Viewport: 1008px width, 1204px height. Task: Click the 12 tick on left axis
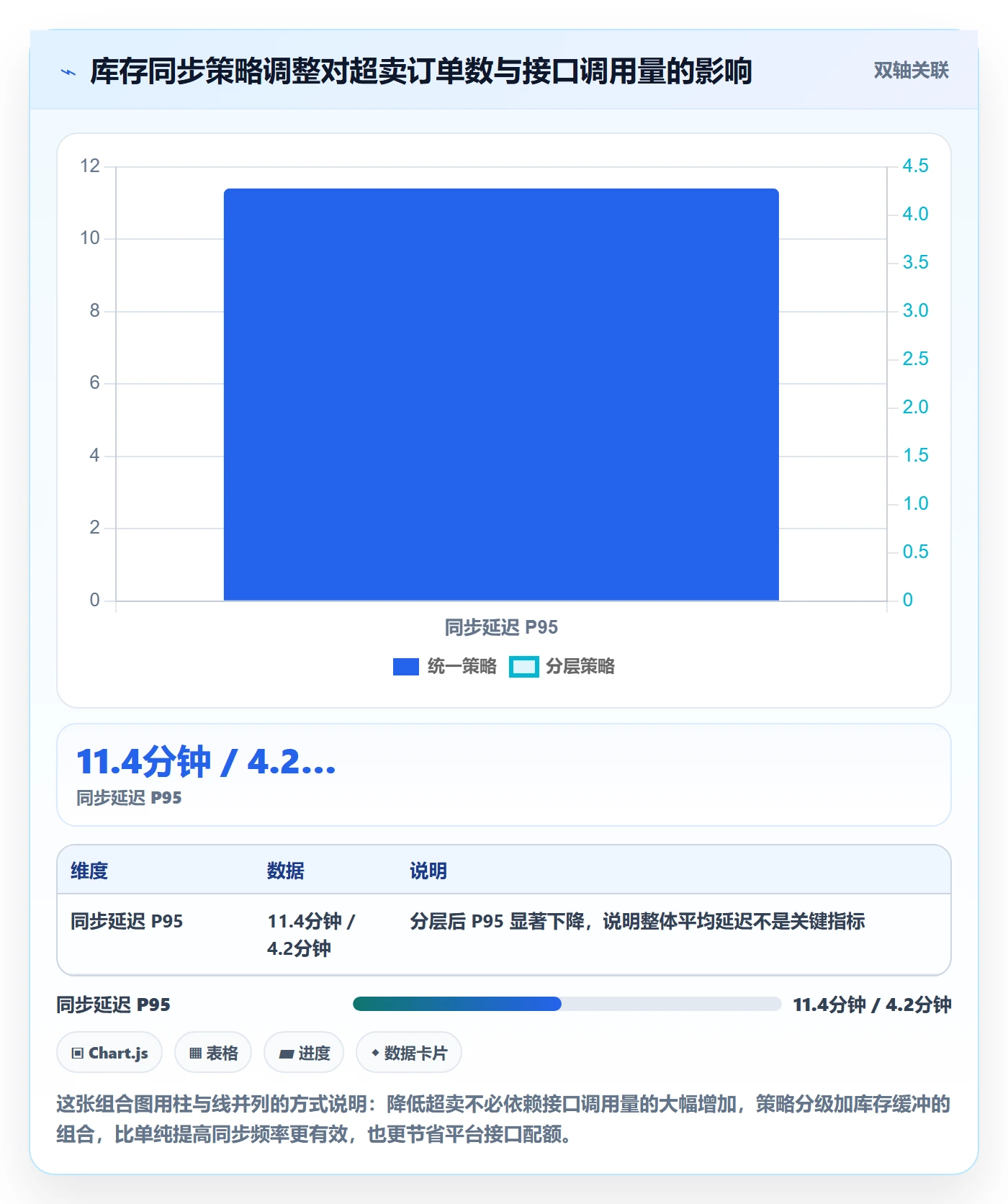click(x=90, y=166)
